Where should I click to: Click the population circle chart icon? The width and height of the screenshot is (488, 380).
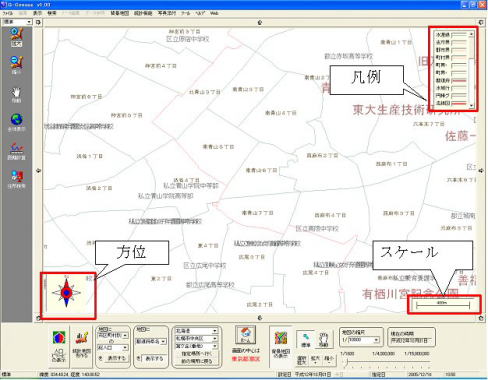click(x=59, y=337)
